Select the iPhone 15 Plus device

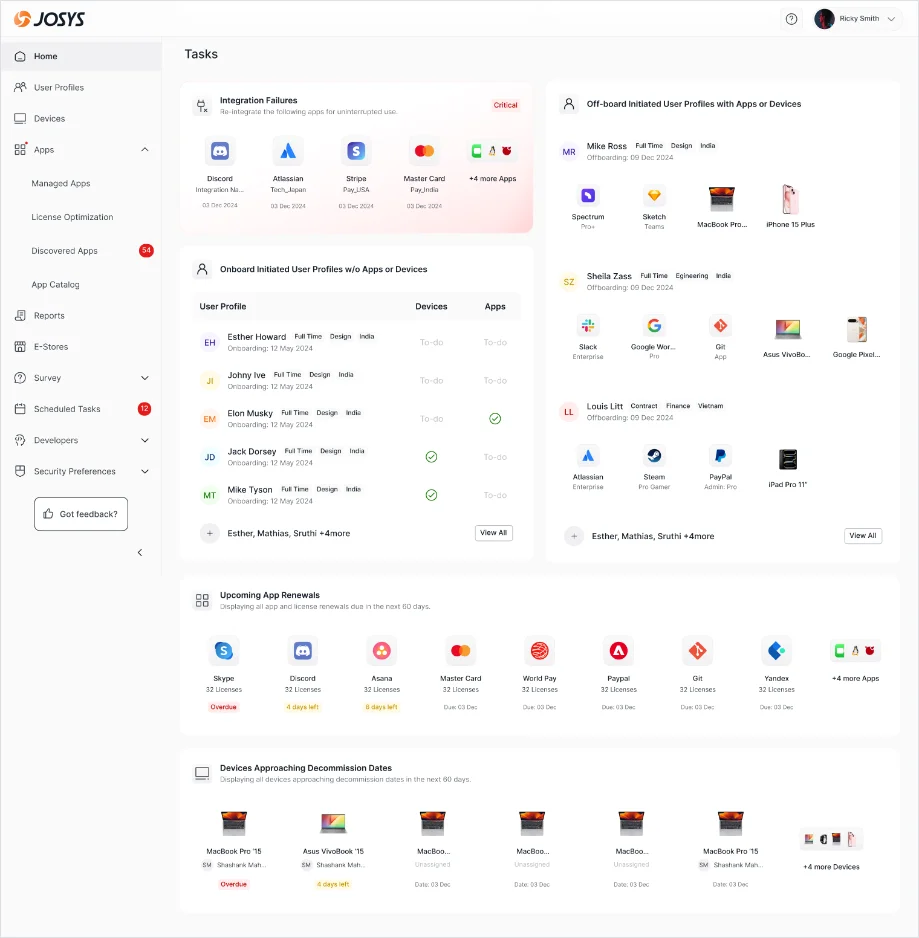(x=790, y=200)
